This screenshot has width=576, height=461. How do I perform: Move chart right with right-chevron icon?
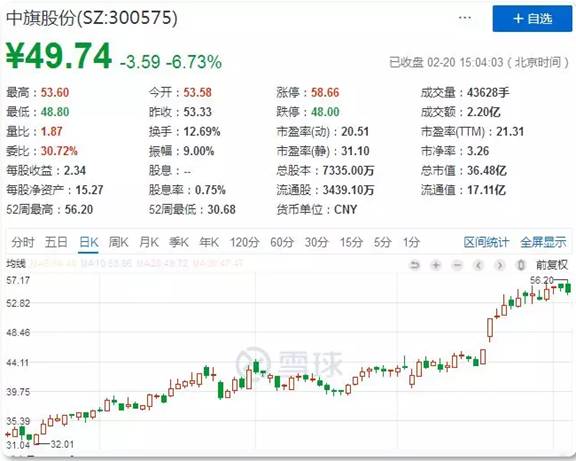click(x=500, y=265)
